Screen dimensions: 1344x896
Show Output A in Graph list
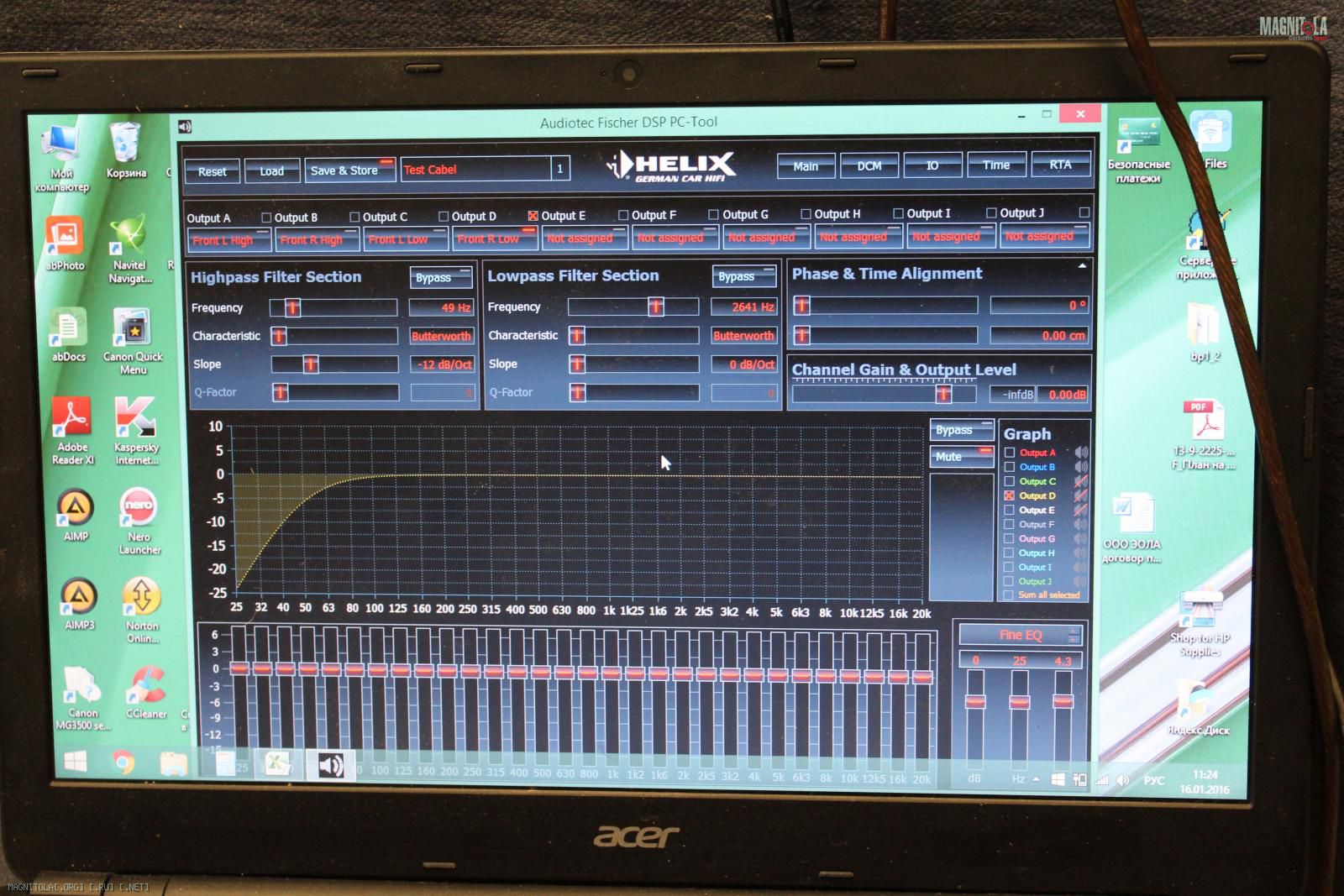click(1010, 453)
